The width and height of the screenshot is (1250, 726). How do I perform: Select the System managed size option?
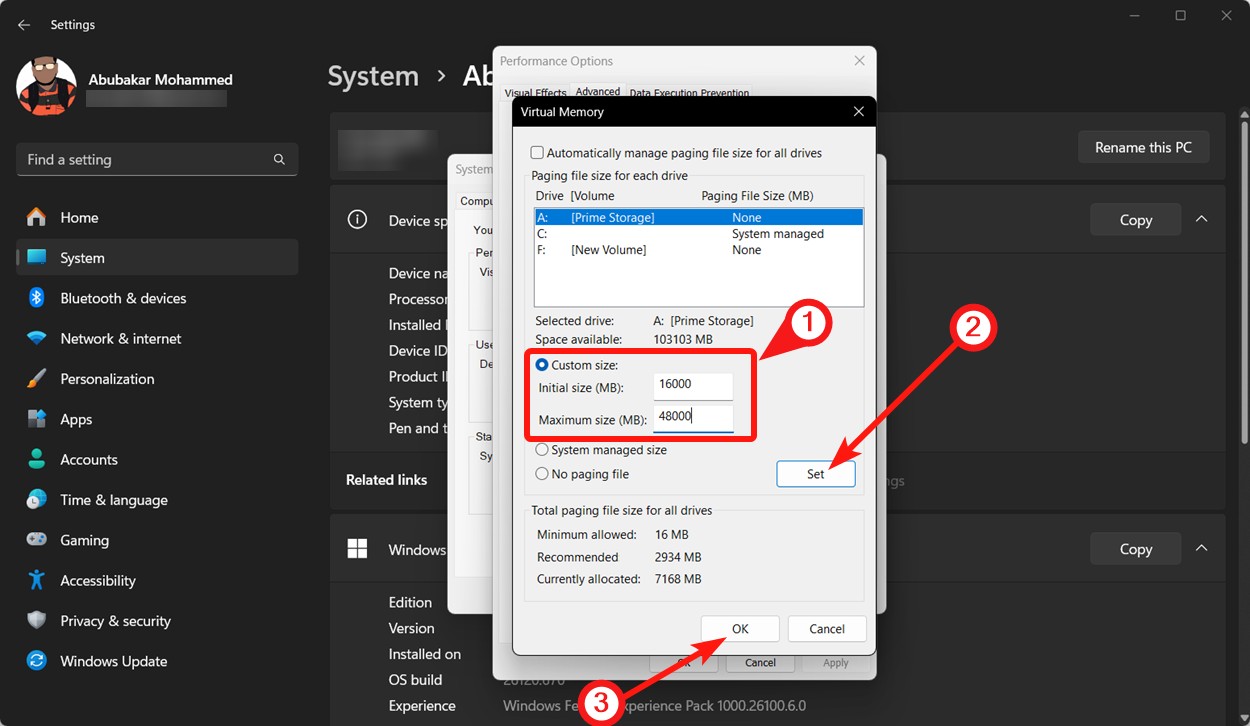coord(541,450)
